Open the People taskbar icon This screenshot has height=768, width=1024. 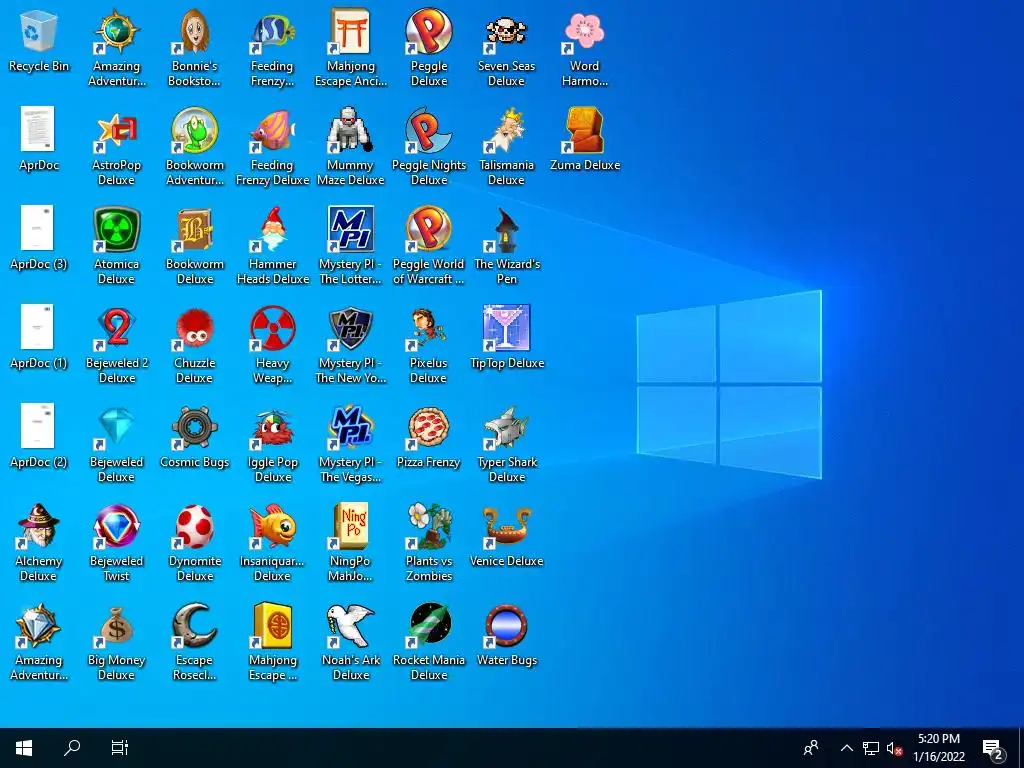[x=811, y=748]
